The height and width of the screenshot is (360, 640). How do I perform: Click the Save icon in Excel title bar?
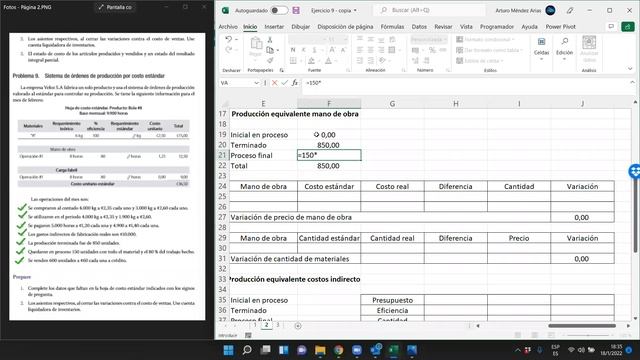296,10
